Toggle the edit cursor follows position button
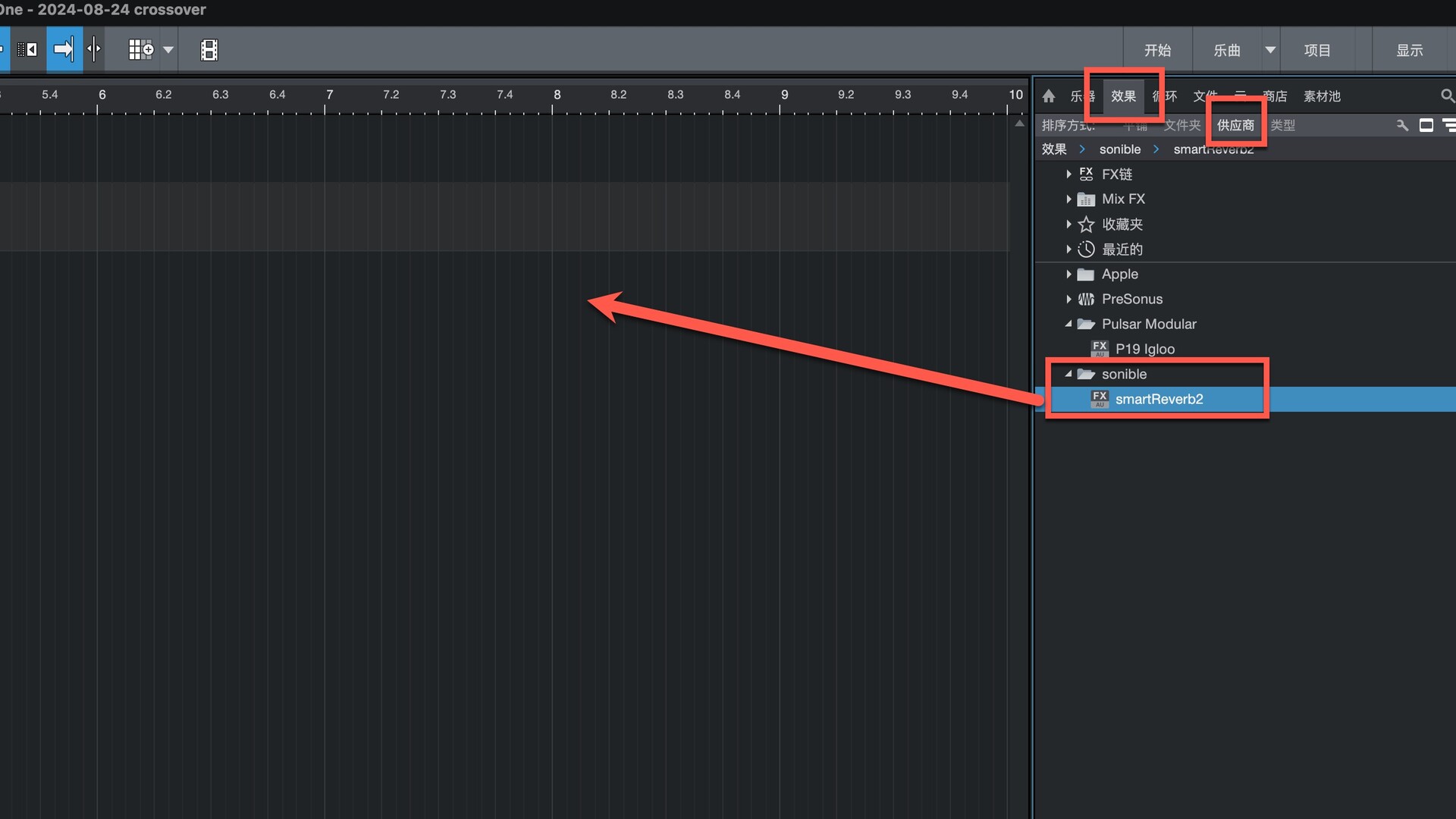Viewport: 1456px width, 819px height. (x=94, y=50)
